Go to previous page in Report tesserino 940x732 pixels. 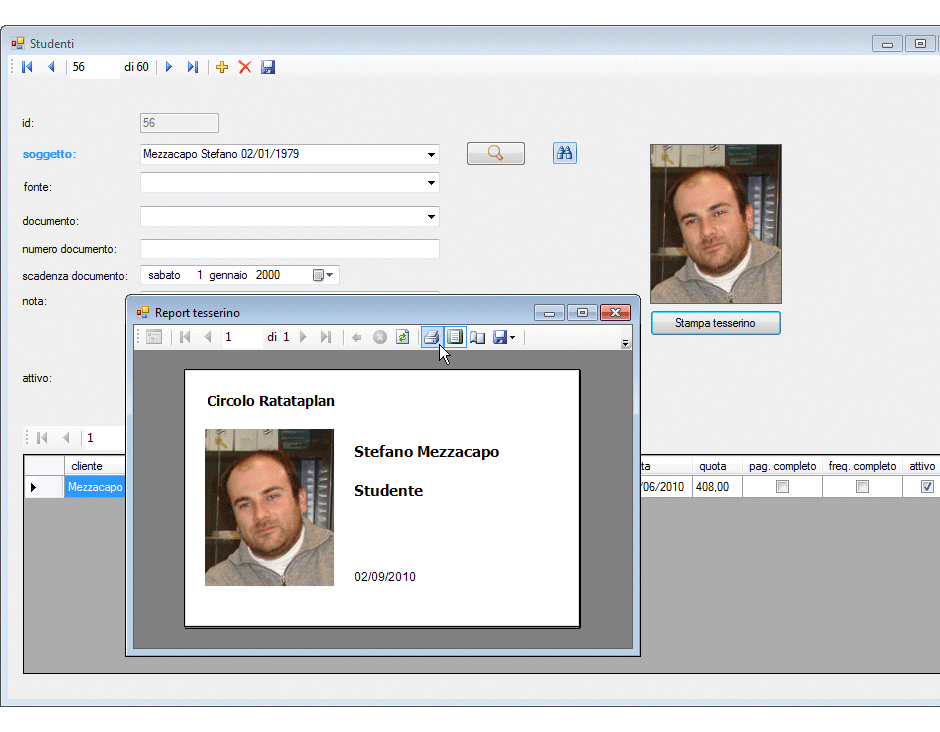[208, 338]
